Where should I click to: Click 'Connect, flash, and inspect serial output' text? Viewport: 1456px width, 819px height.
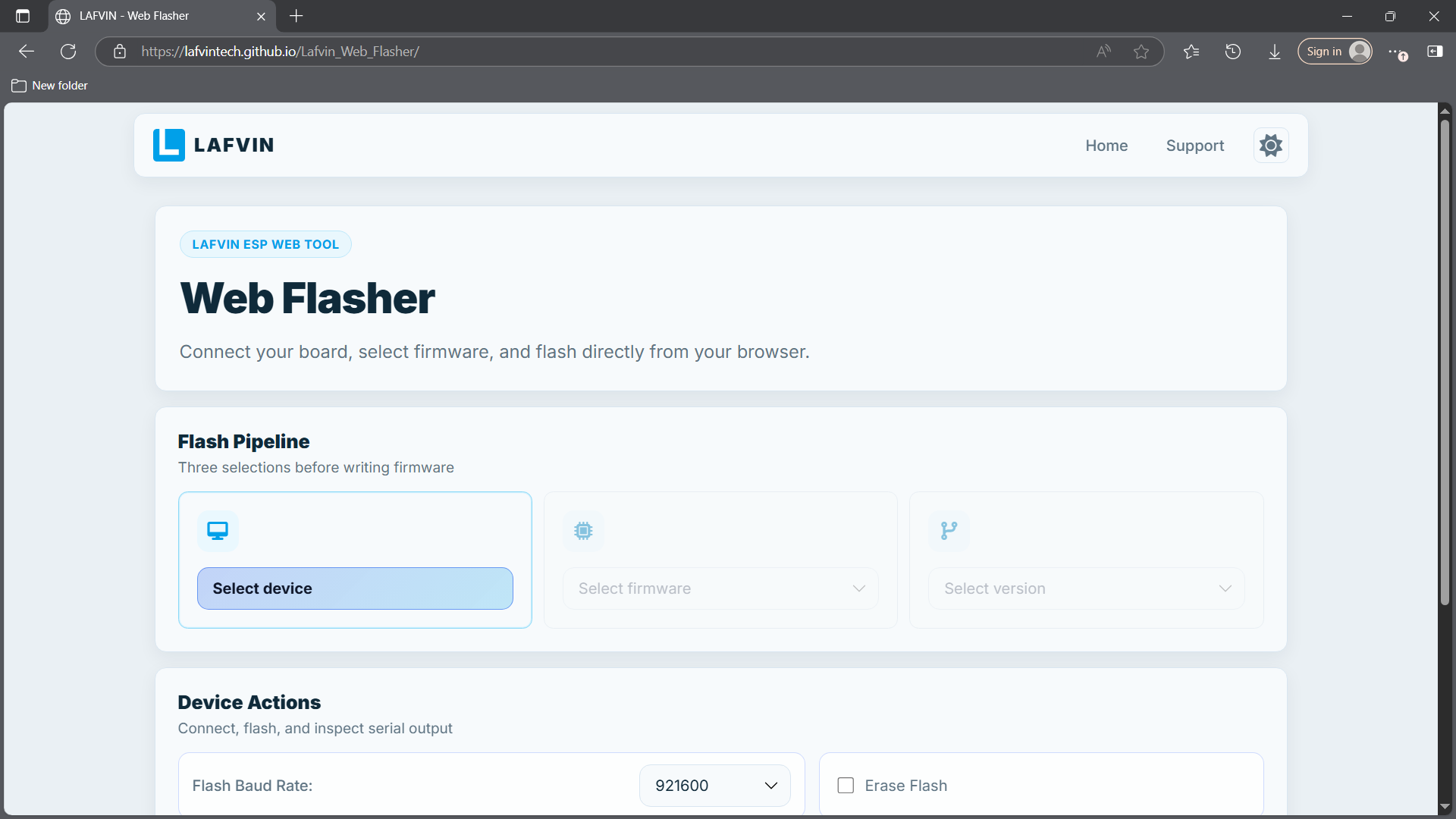(315, 728)
